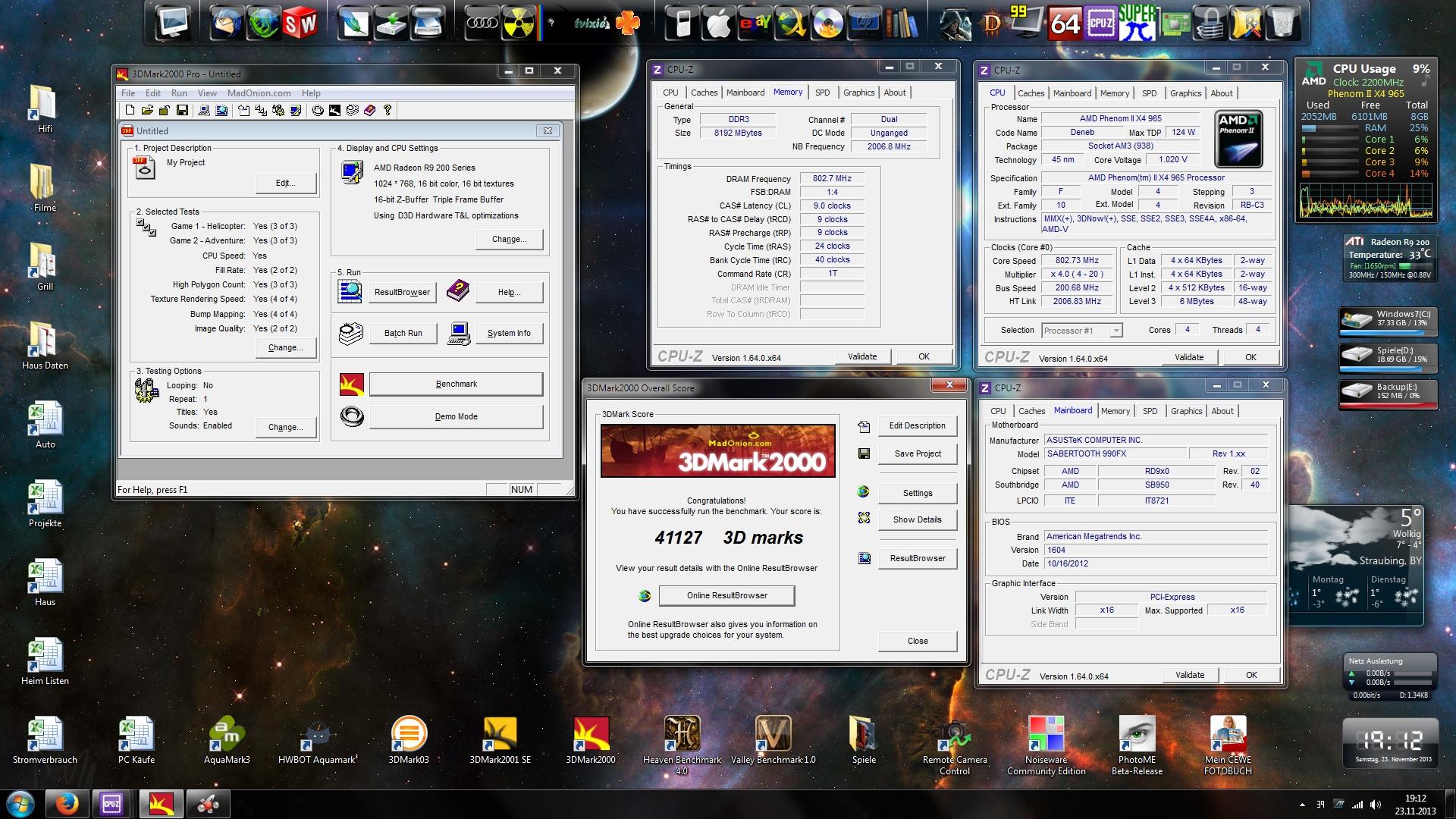The width and height of the screenshot is (1456, 819).
Task: Switch to SPD tab in CPU-Z Memory window
Action: (x=822, y=93)
